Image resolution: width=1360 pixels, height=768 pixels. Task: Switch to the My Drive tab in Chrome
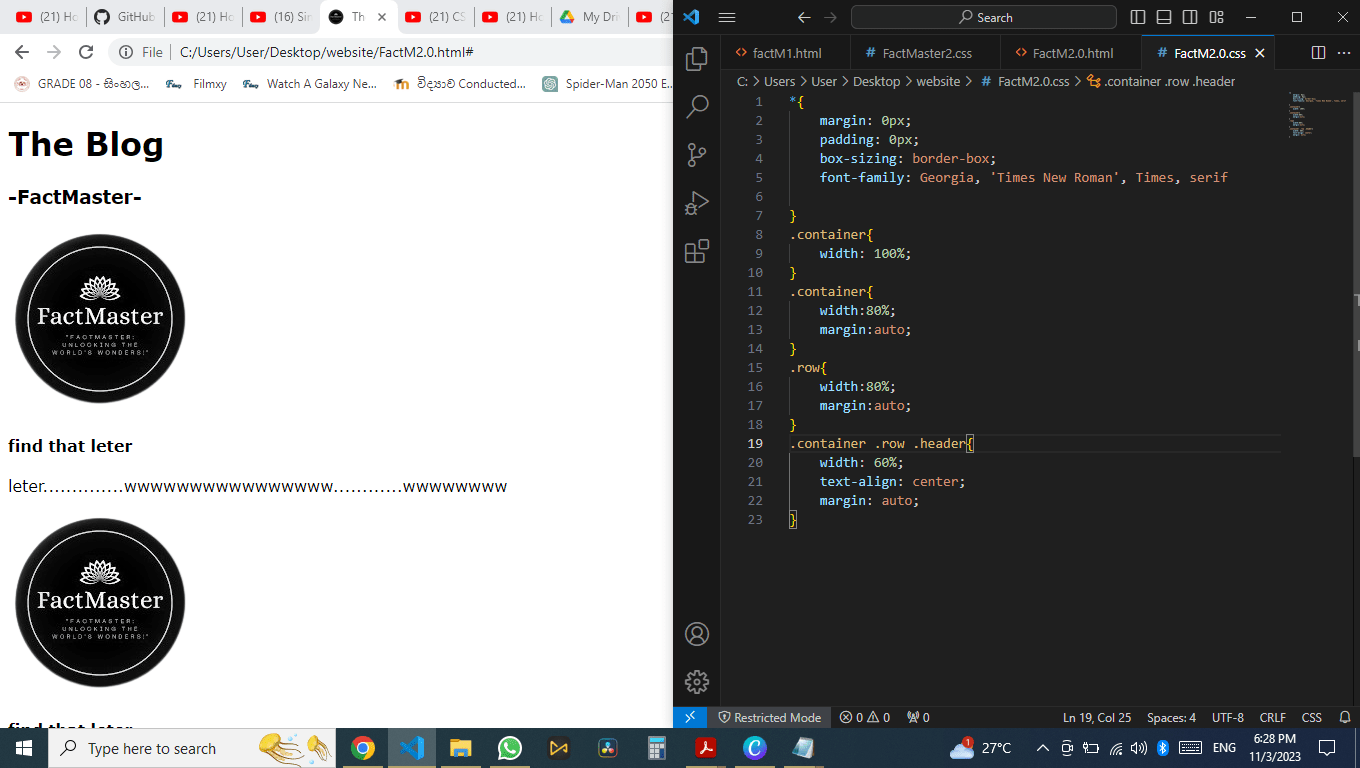pos(590,17)
